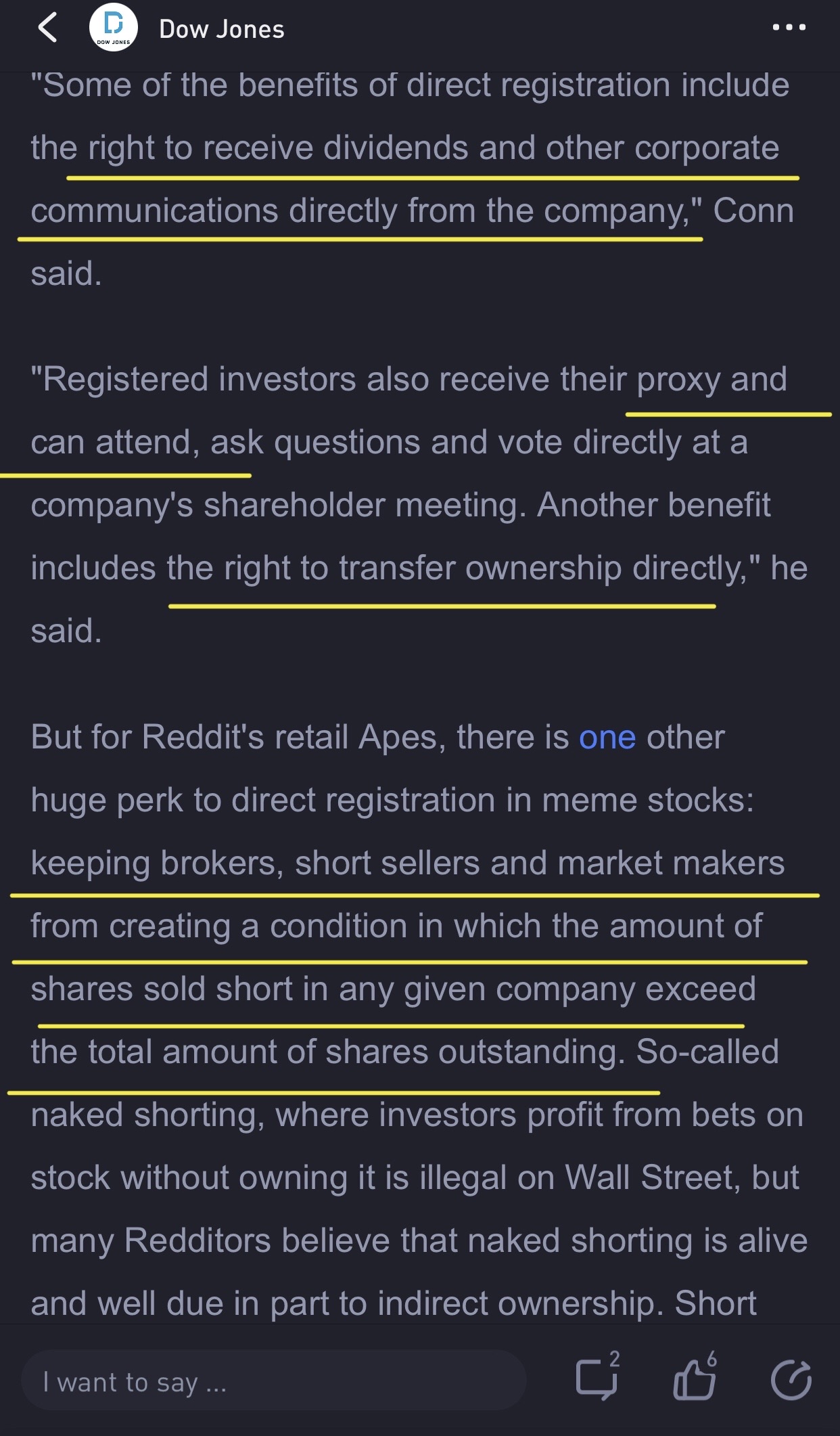Tap the phrase "shareholder meeting"

(365, 506)
